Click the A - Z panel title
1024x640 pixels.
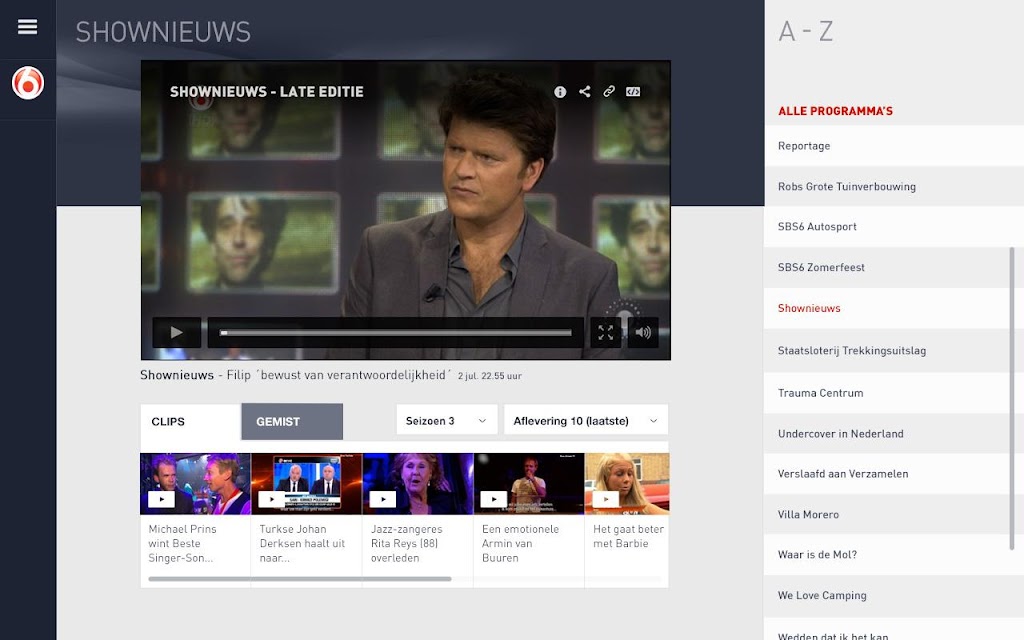pos(806,31)
